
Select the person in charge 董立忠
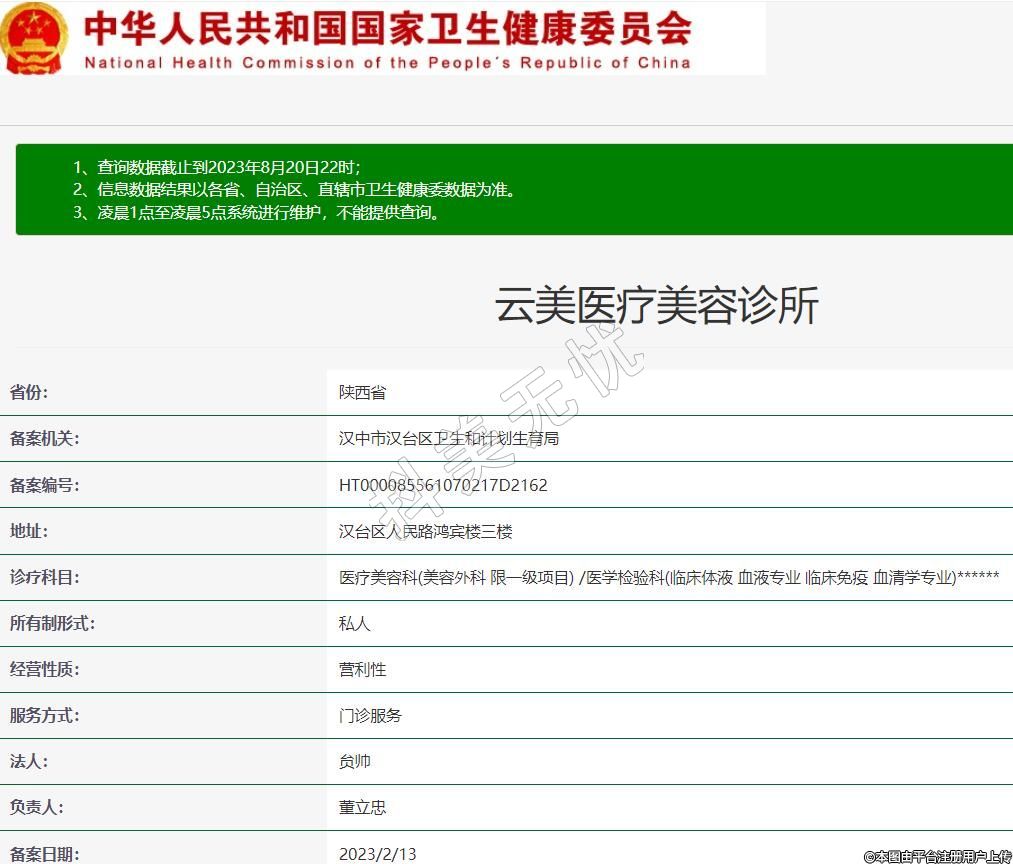[362, 807]
